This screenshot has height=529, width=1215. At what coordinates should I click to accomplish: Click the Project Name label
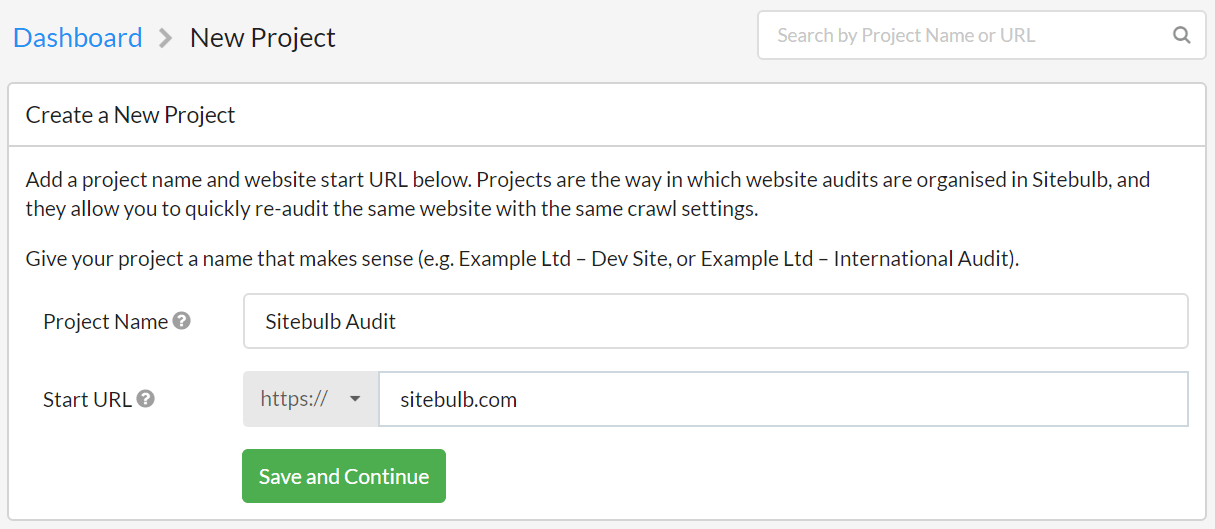(106, 321)
